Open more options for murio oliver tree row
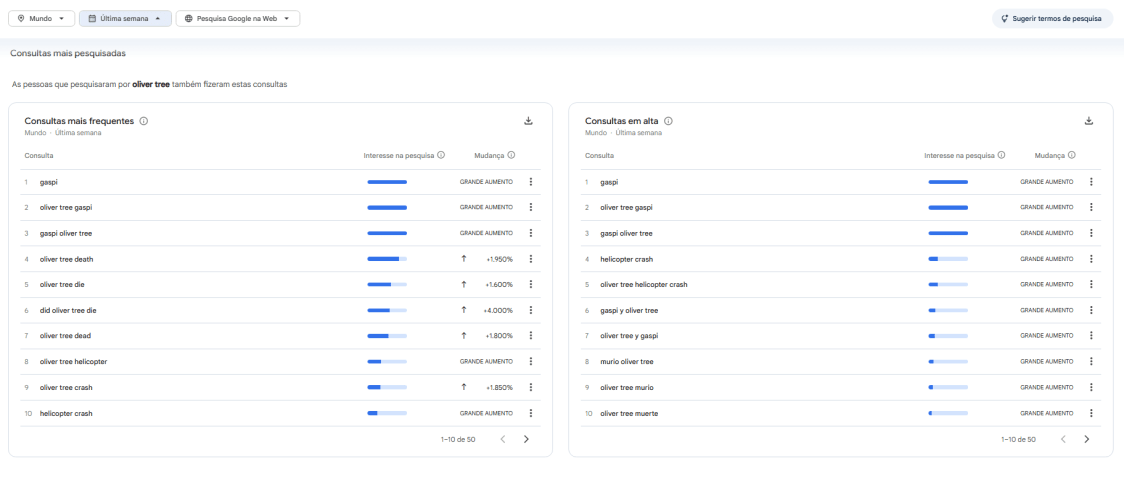1124x477 pixels. (1091, 362)
